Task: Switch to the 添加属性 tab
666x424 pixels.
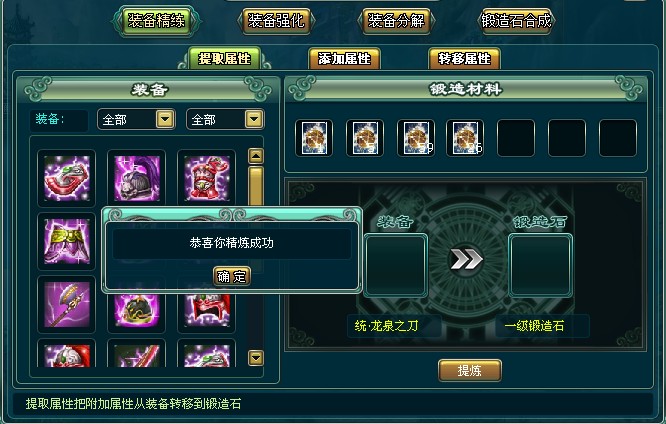Action: click(344, 58)
